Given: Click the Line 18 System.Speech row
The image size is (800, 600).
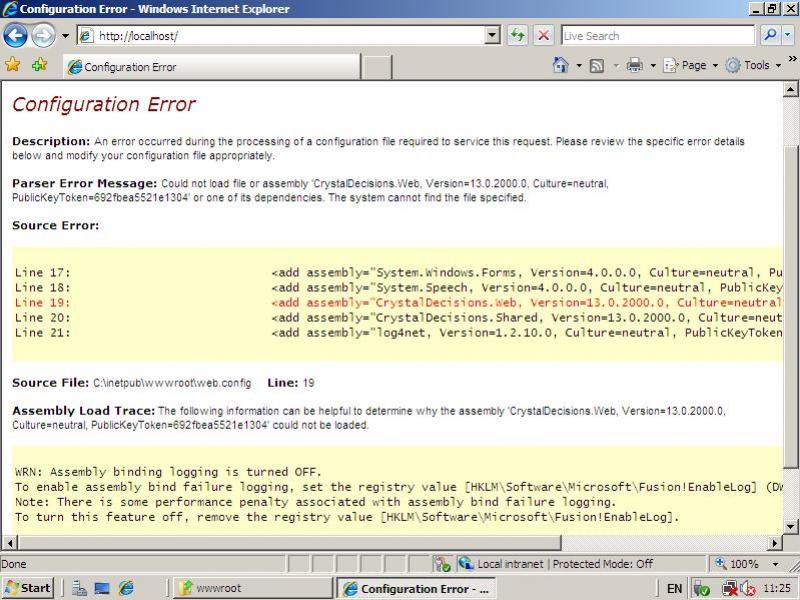Looking at the screenshot, I should click(x=398, y=287).
